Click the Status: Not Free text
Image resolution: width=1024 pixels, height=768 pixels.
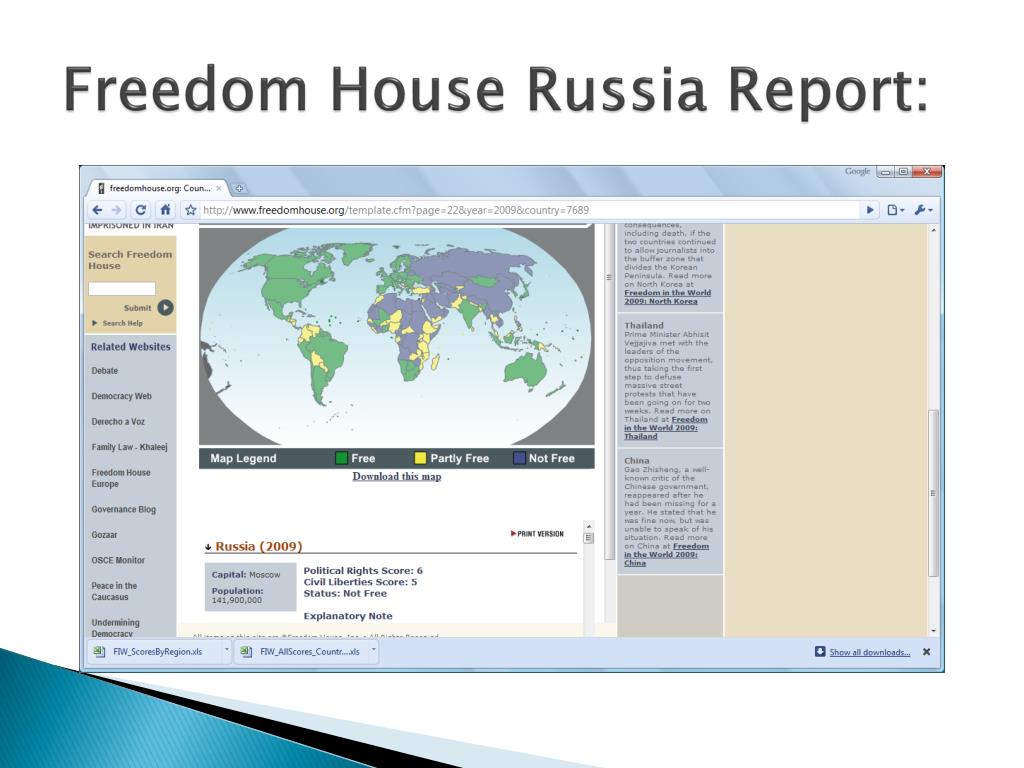click(345, 594)
